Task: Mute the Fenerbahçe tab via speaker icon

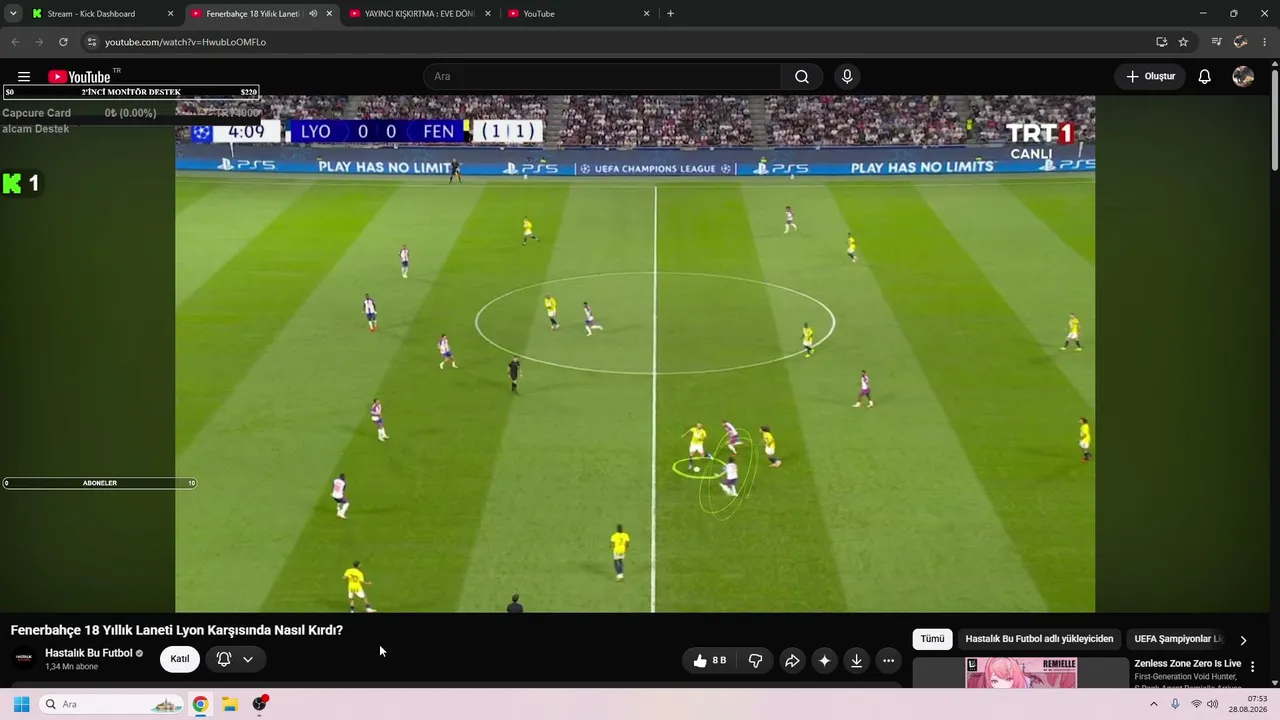Action: (x=313, y=14)
